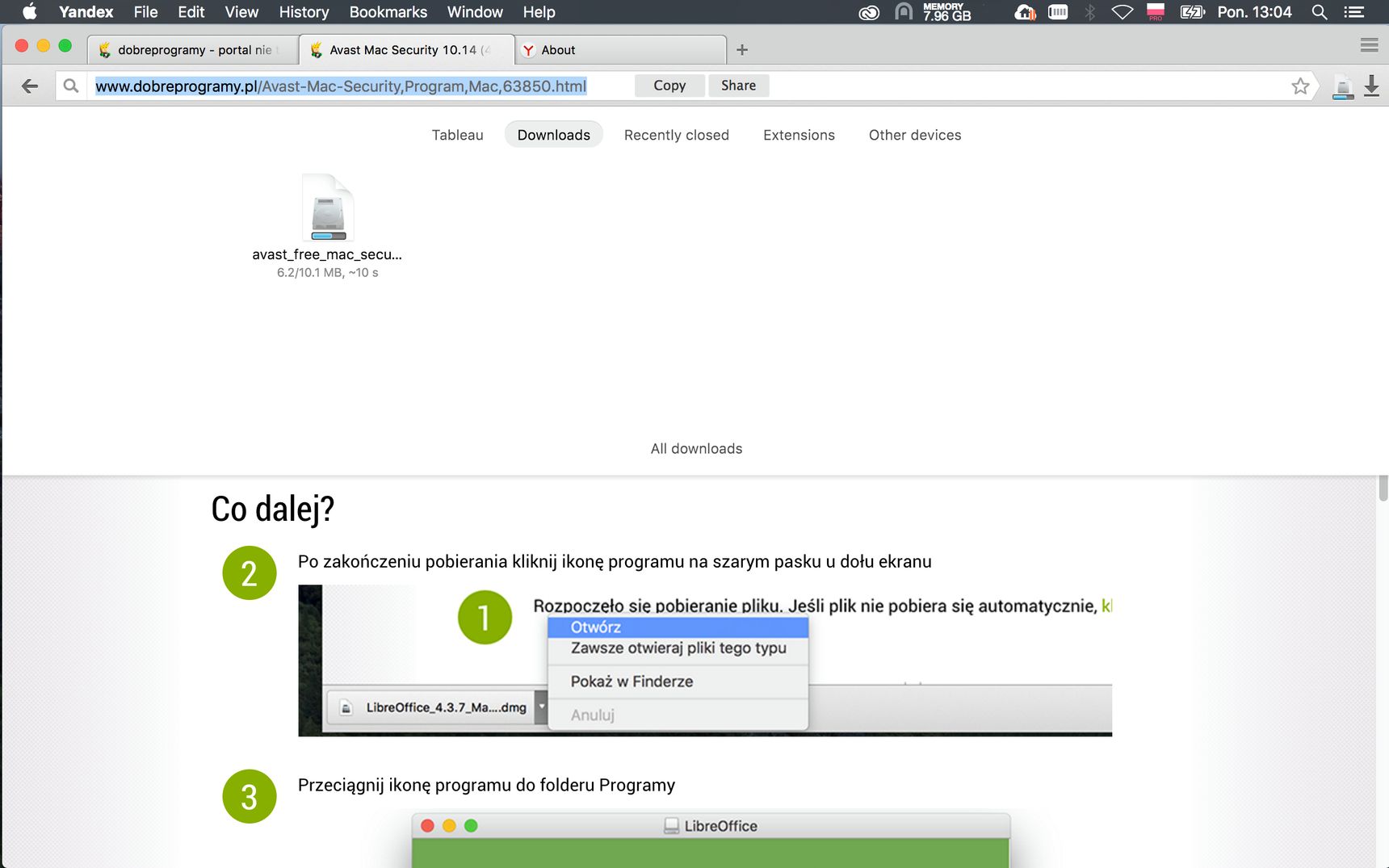Go back with the arrow button

pos(30,86)
